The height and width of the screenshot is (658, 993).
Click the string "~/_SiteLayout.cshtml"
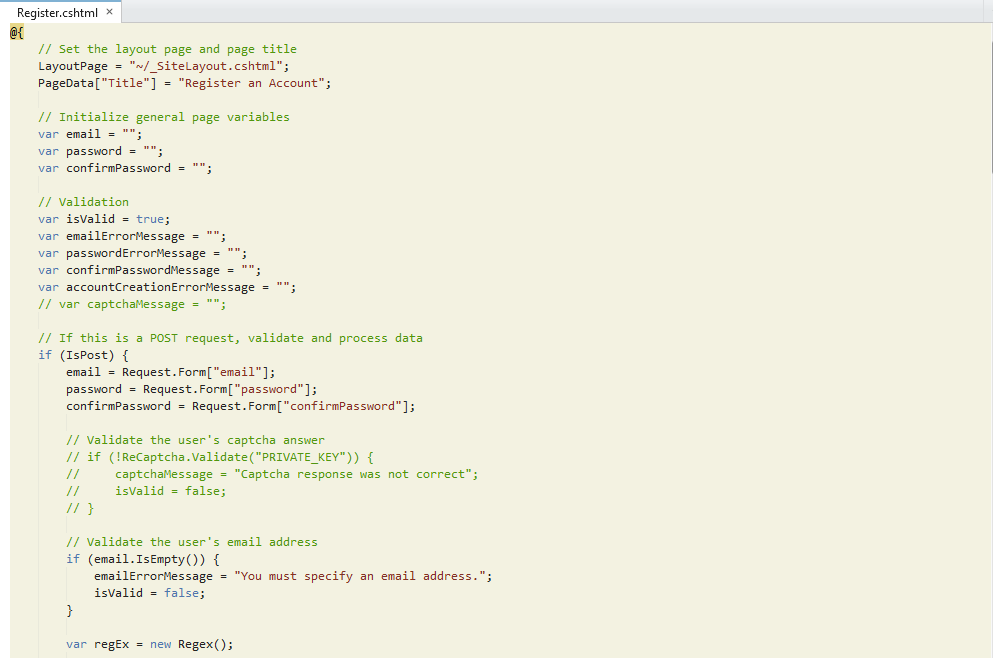point(206,66)
